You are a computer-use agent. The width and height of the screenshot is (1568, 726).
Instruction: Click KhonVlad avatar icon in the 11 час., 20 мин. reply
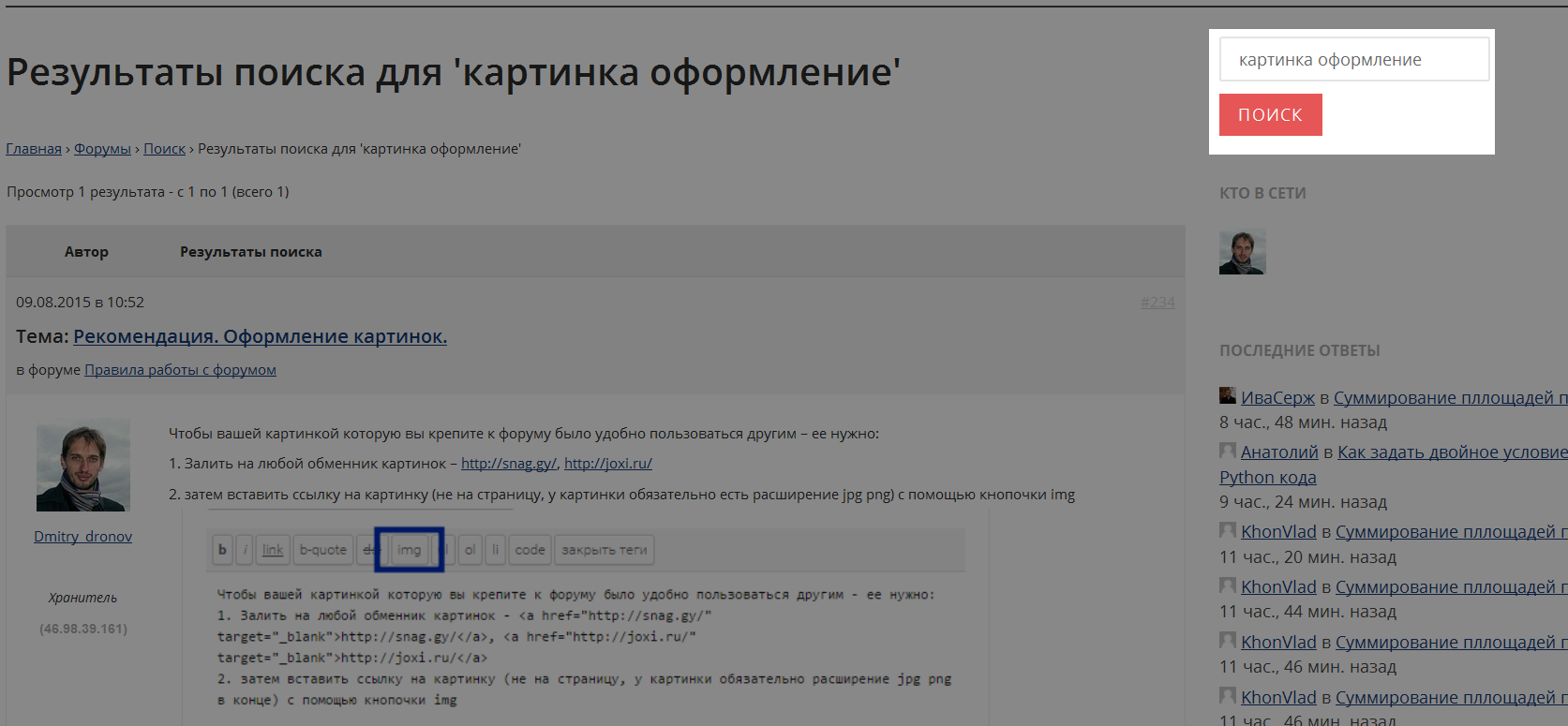1228,530
